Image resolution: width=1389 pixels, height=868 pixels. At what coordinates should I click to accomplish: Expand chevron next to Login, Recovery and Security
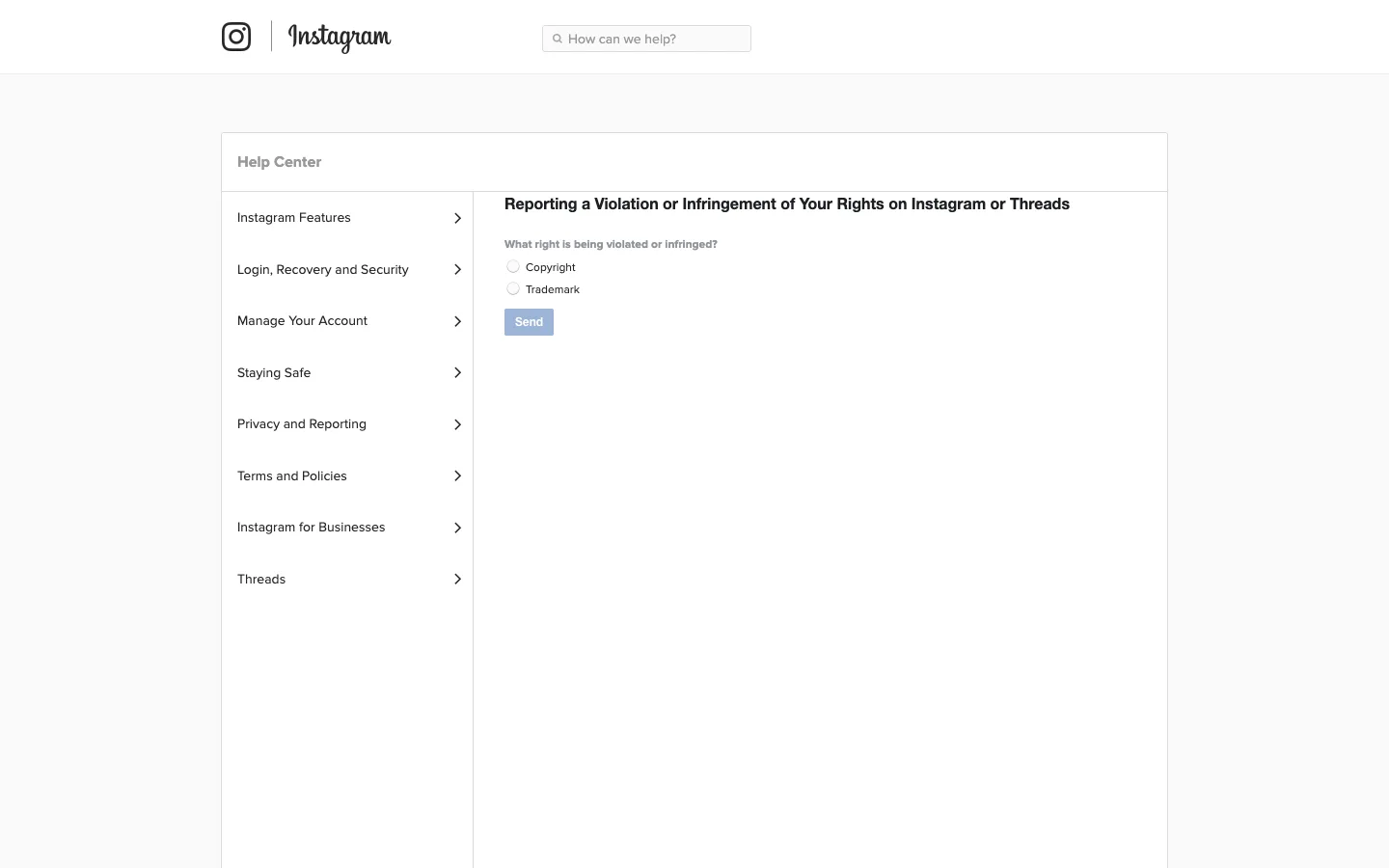click(457, 269)
